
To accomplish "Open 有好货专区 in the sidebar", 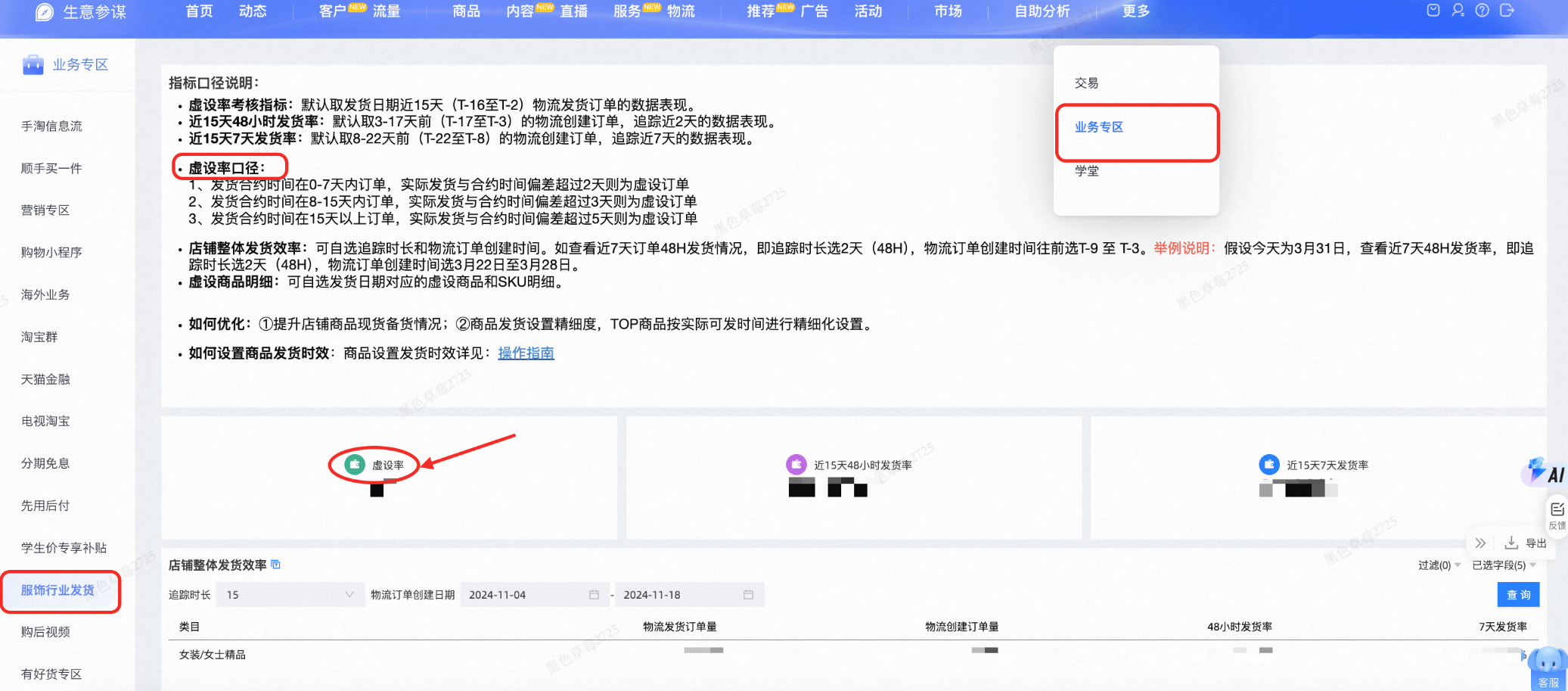I will [51, 674].
